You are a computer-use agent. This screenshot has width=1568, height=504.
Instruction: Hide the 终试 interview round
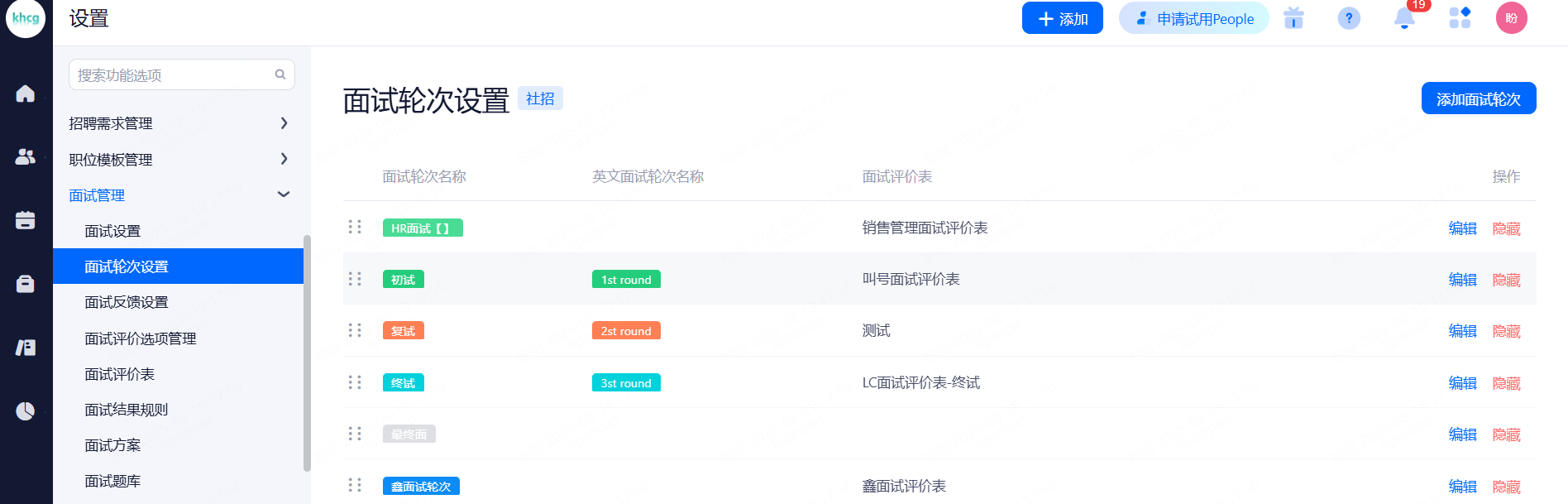(x=1506, y=383)
